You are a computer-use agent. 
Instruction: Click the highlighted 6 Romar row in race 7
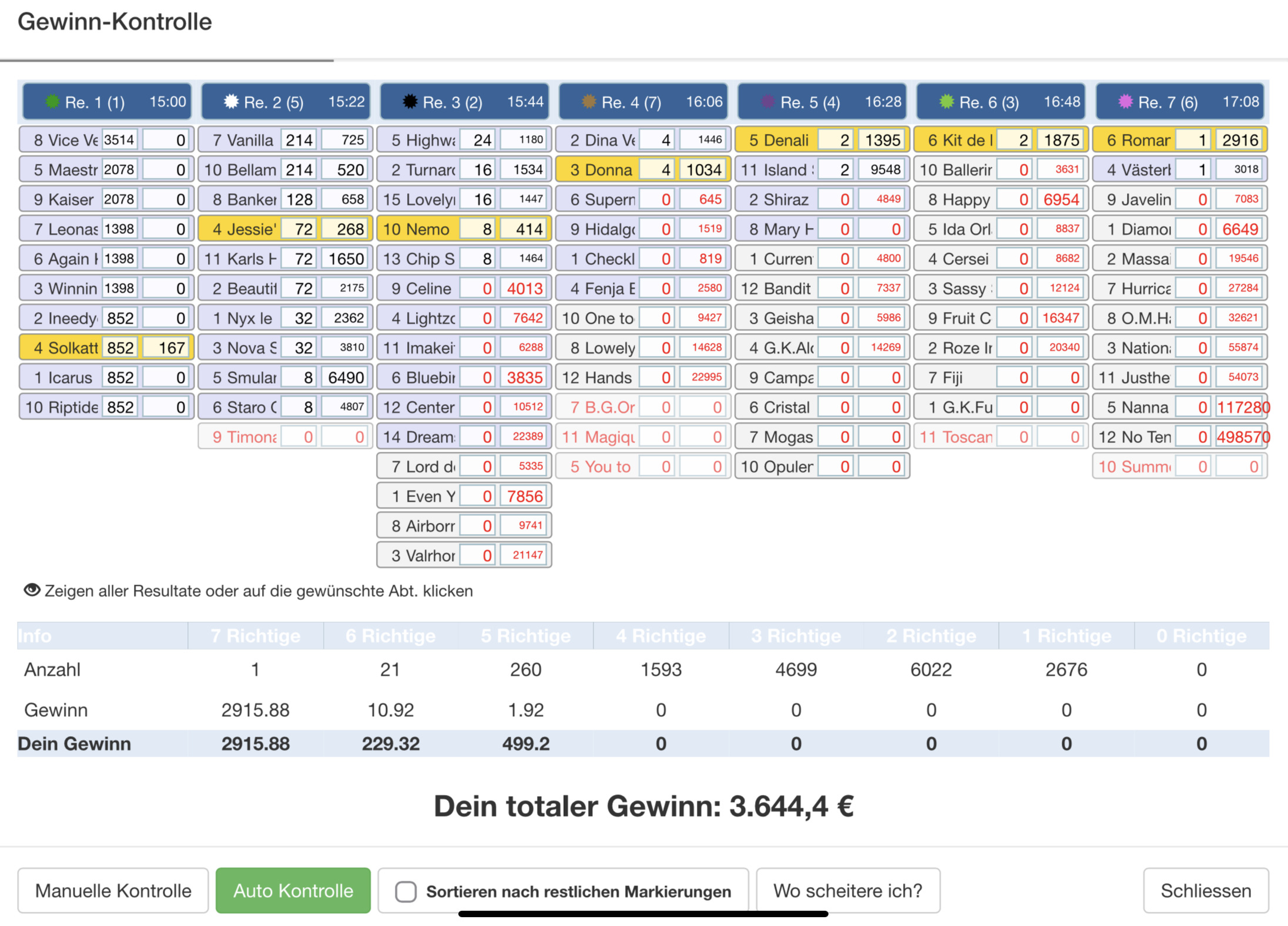(x=1180, y=140)
